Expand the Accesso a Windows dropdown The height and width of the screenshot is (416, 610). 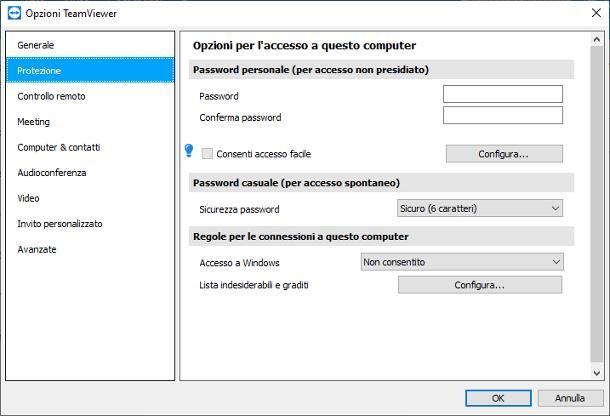coord(462,262)
